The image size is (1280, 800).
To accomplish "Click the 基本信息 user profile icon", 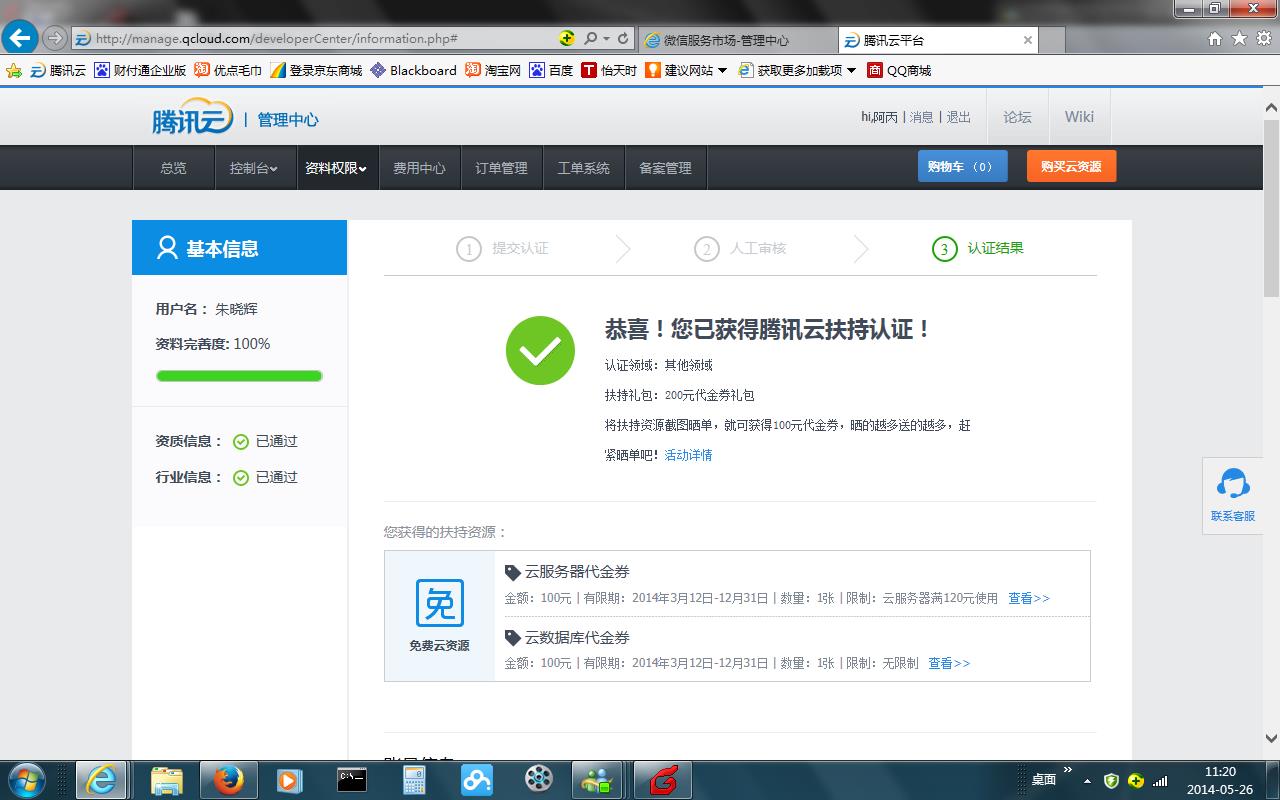I will click(x=167, y=248).
